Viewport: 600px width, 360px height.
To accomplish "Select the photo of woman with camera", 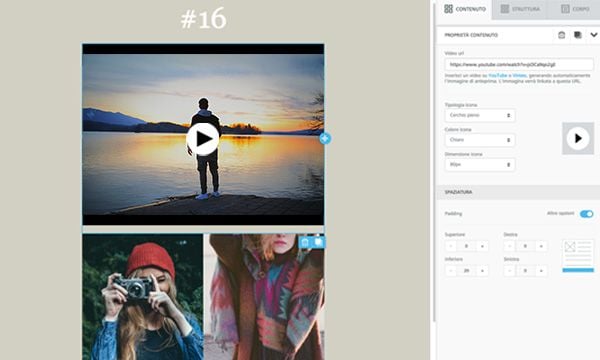I will coord(143,297).
